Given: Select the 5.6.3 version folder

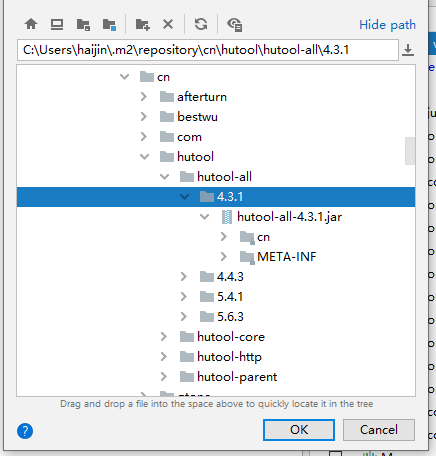Looking at the screenshot, I should point(222,317).
